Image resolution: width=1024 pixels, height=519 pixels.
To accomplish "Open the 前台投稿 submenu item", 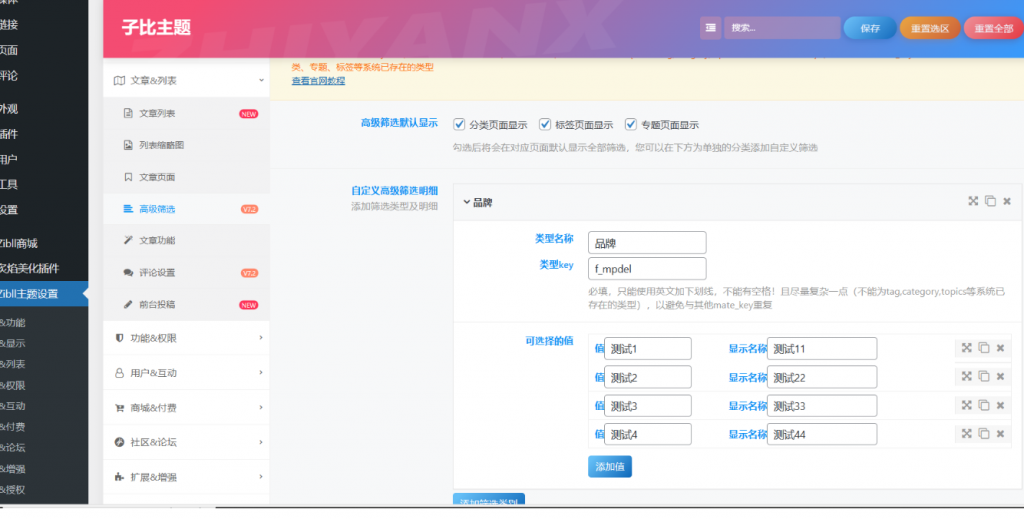I will point(186,304).
